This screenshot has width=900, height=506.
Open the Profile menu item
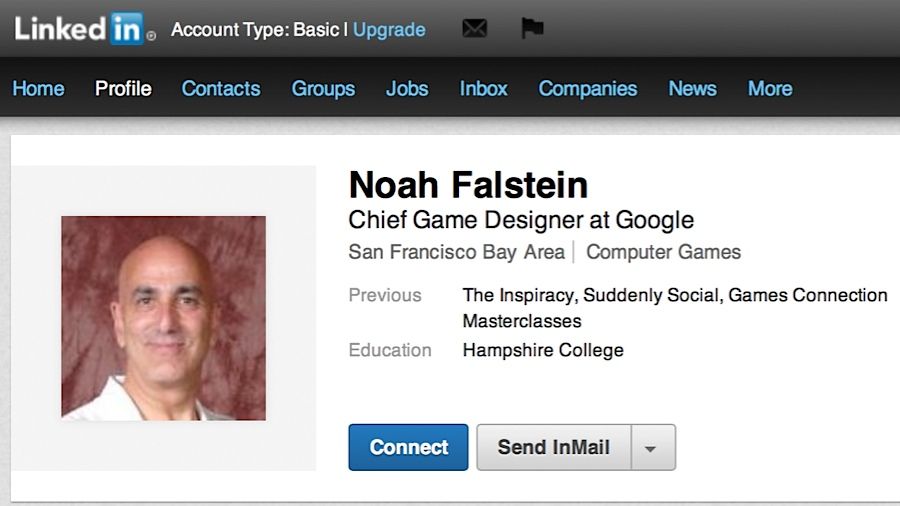pyautogui.click(x=123, y=88)
